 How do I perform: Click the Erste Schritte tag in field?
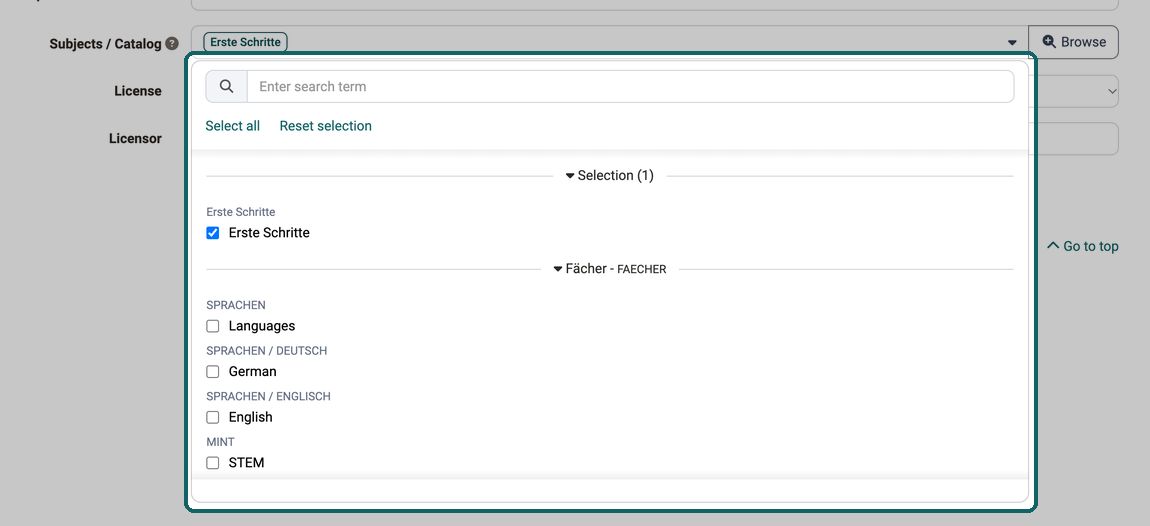pyautogui.click(x=246, y=42)
